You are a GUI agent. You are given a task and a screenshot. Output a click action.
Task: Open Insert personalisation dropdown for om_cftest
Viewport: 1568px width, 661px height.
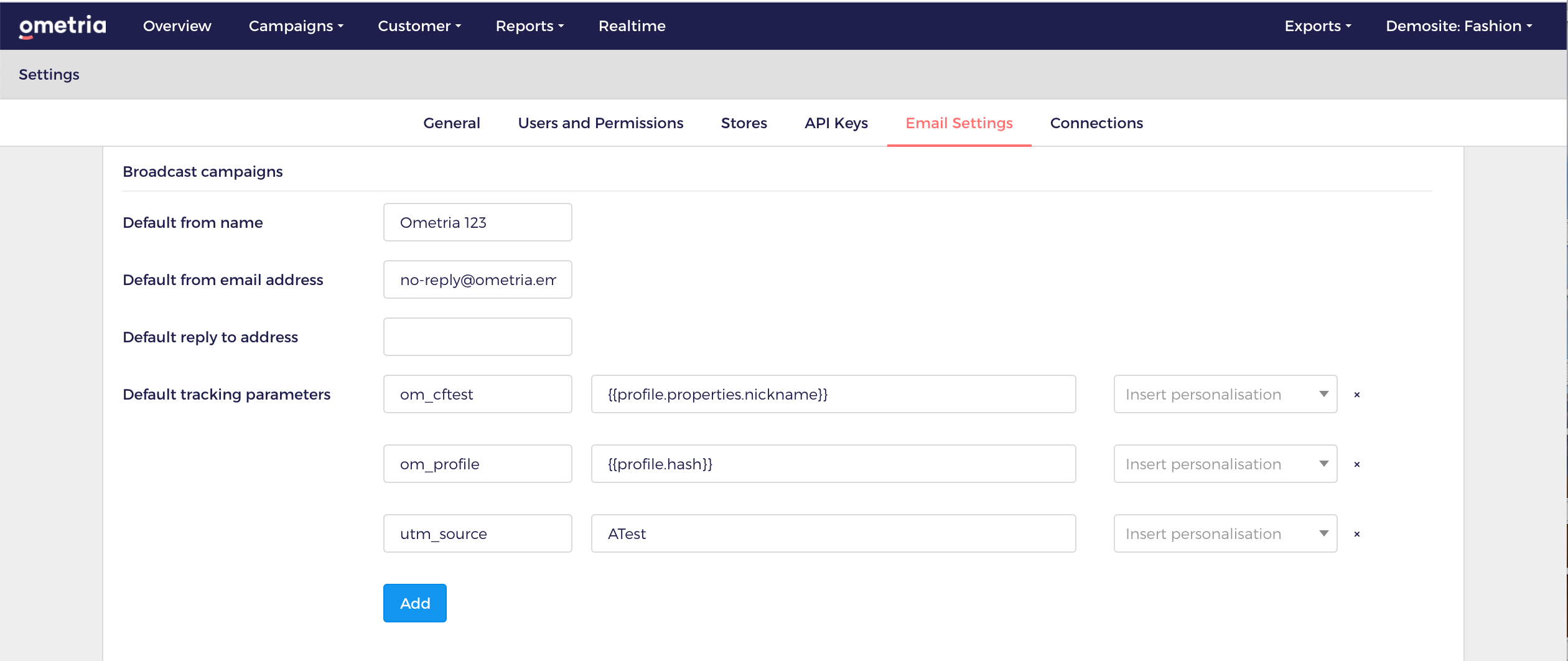pyautogui.click(x=1225, y=394)
